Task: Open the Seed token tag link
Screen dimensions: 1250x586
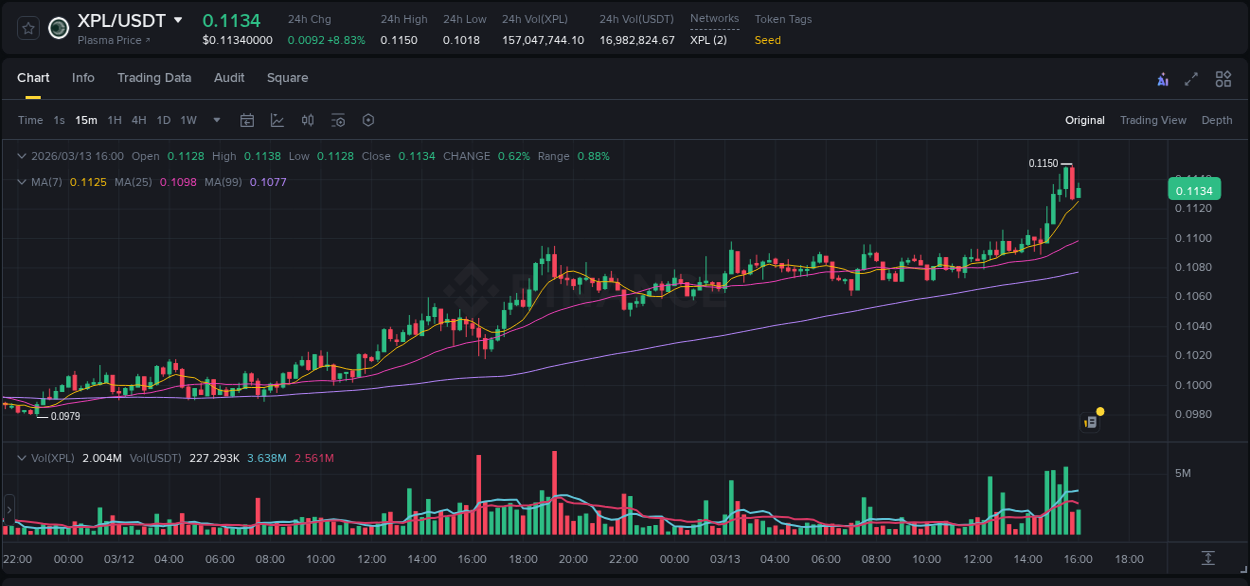Action: pos(767,40)
